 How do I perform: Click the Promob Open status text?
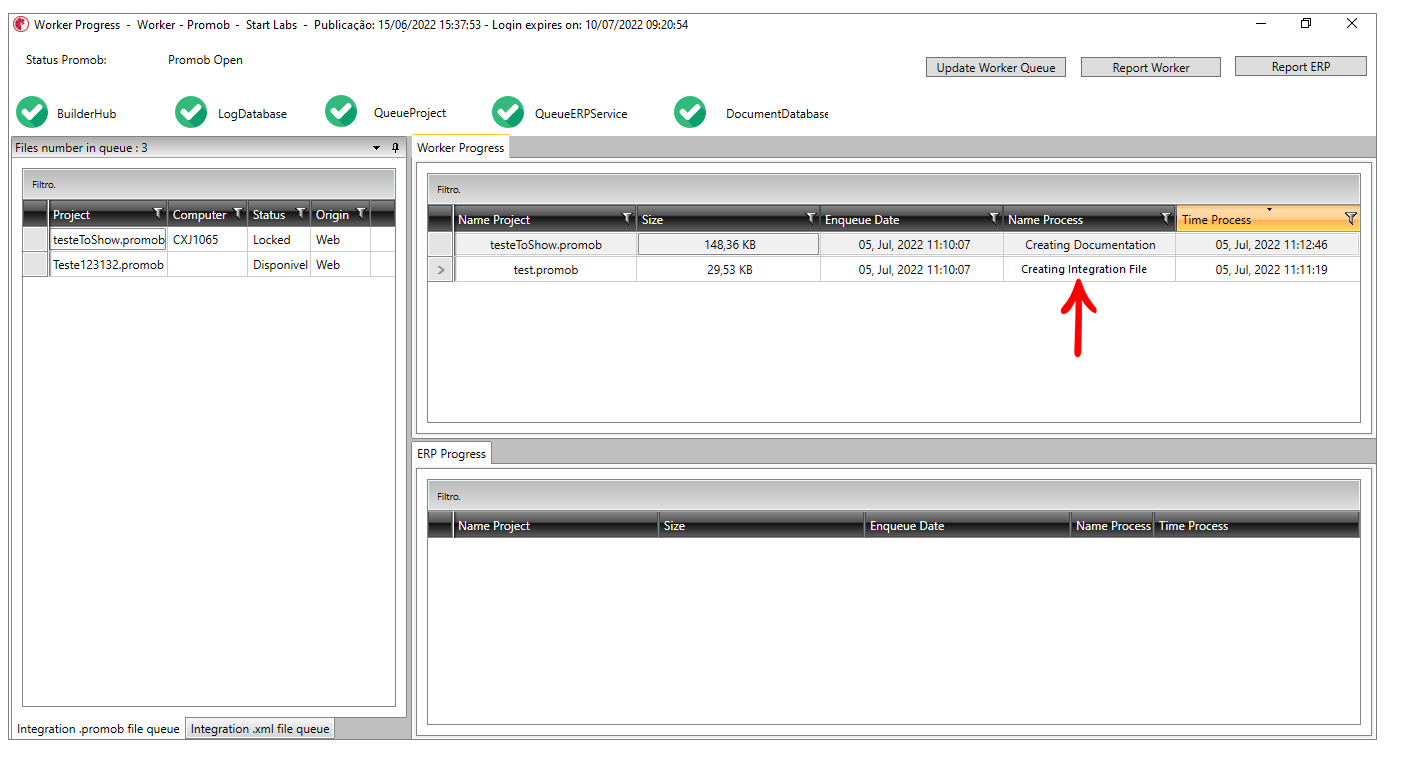click(205, 60)
